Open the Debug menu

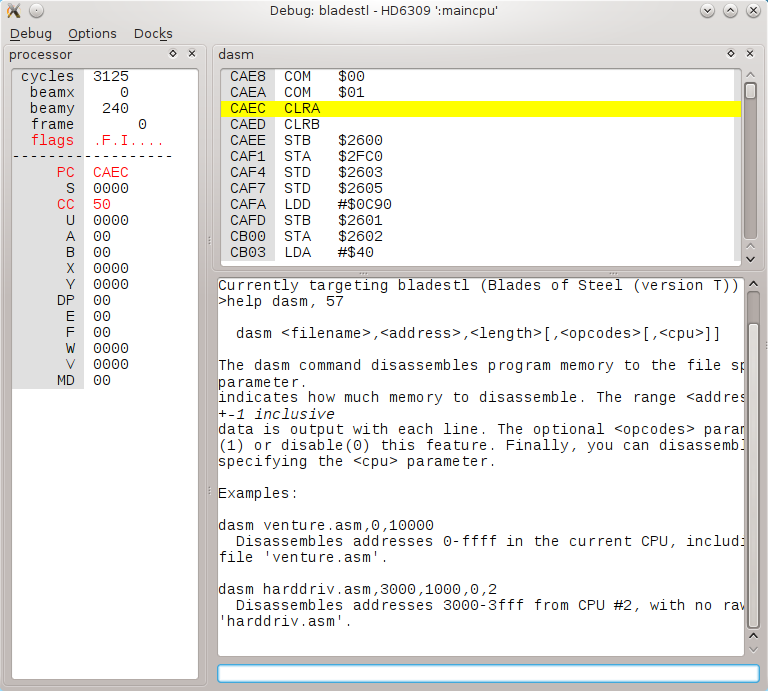[30, 34]
